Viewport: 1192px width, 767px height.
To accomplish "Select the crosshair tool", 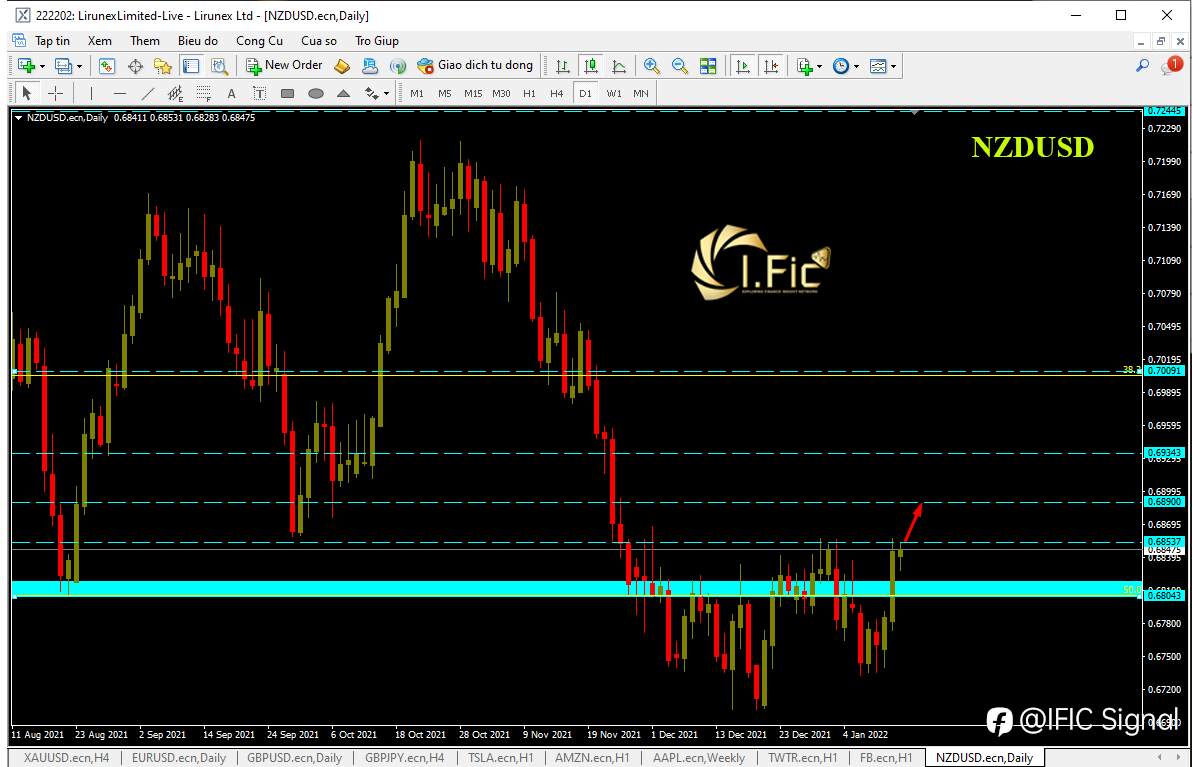I will pyautogui.click(x=55, y=93).
